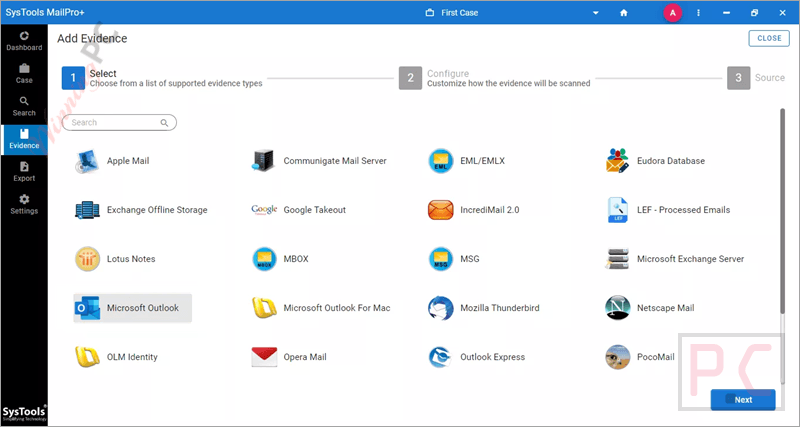Choose the OLM Identity icon
The height and width of the screenshot is (427, 800).
click(87, 357)
